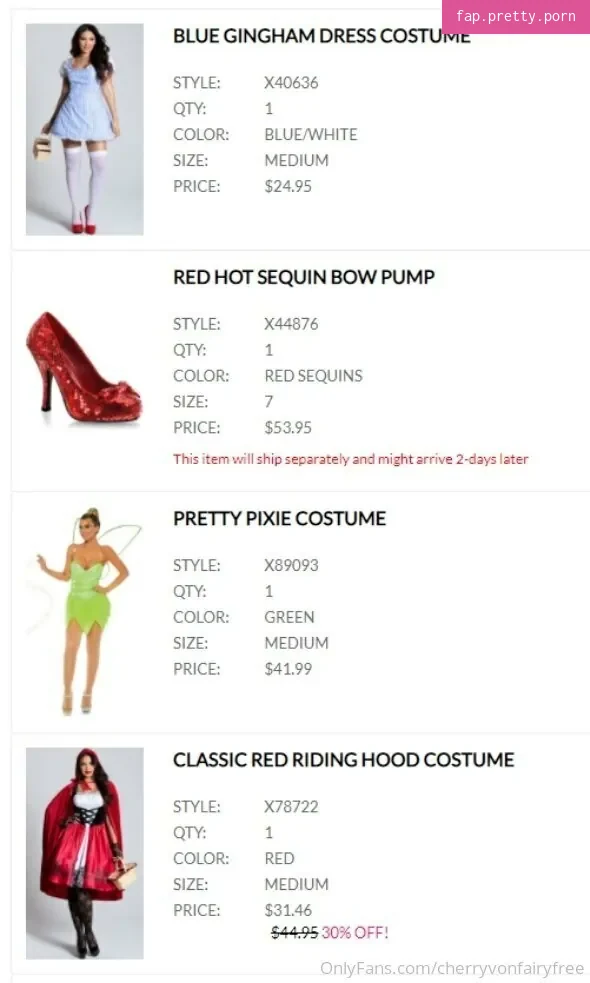The height and width of the screenshot is (983, 590).
Task: Click the 30% OFF! discount label
Action: (355, 933)
